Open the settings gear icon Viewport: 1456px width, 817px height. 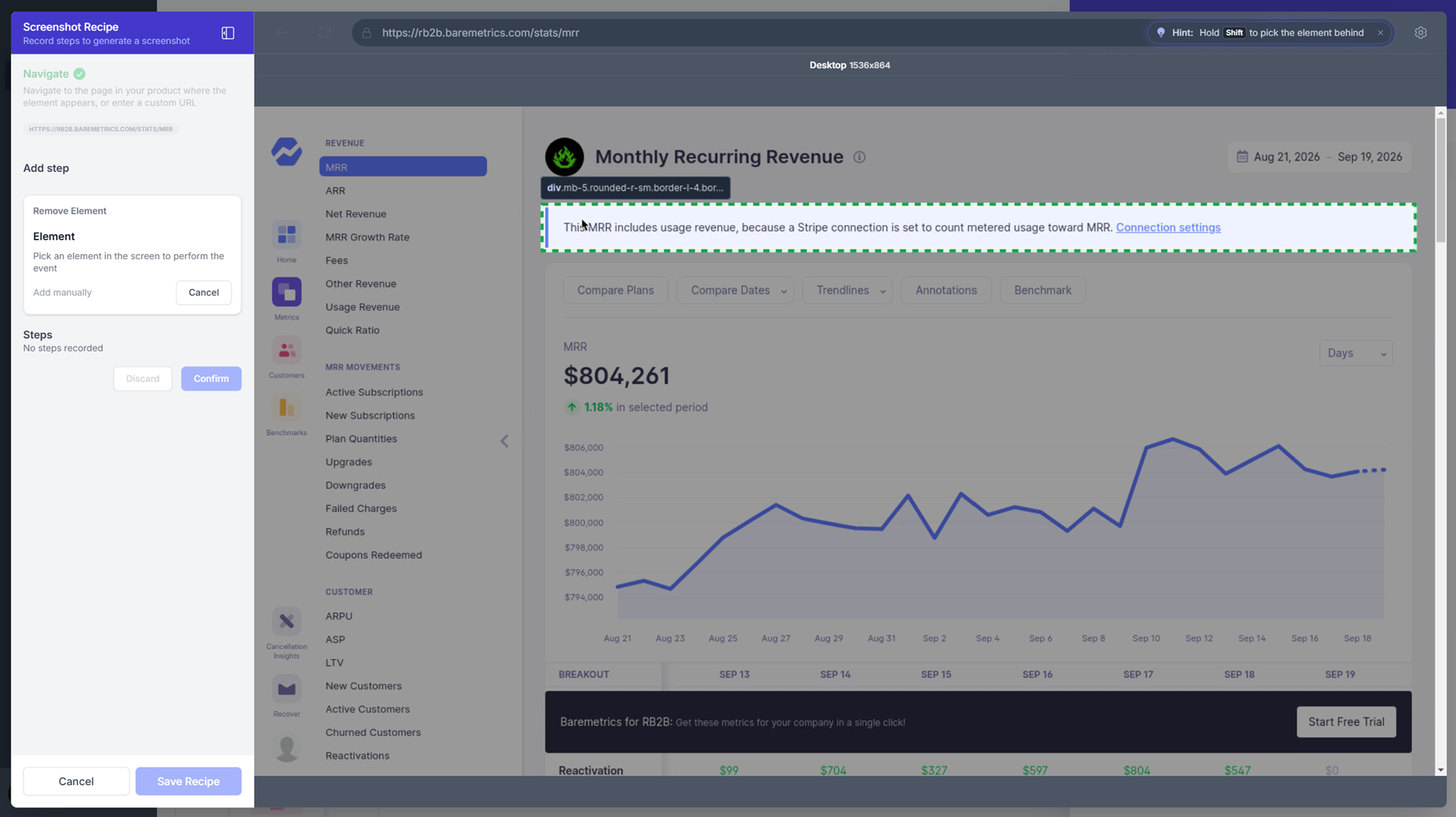coord(1420,33)
